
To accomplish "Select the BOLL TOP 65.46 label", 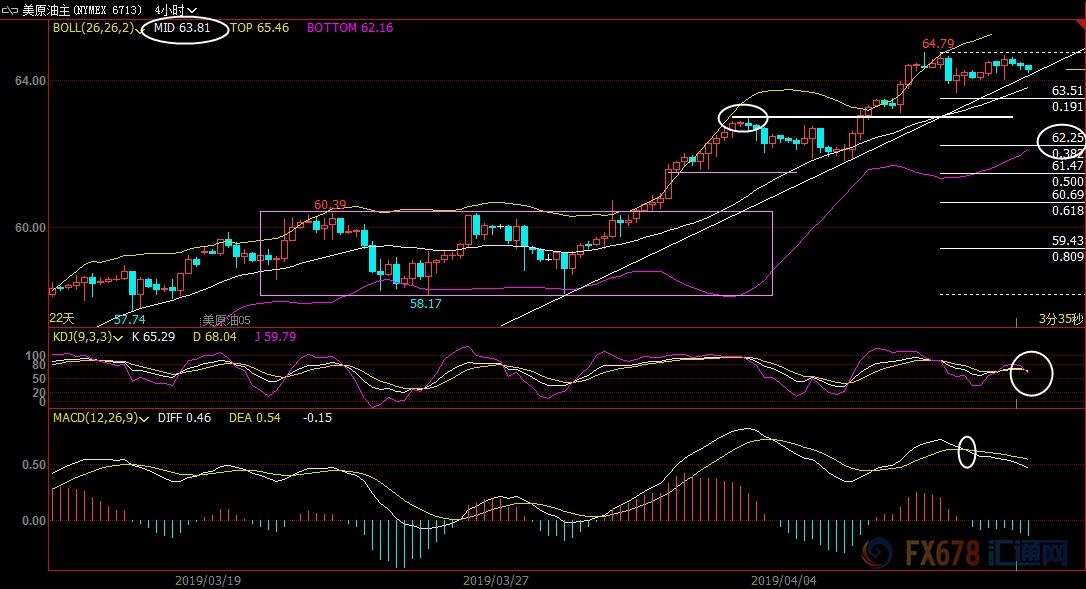I will (260, 28).
